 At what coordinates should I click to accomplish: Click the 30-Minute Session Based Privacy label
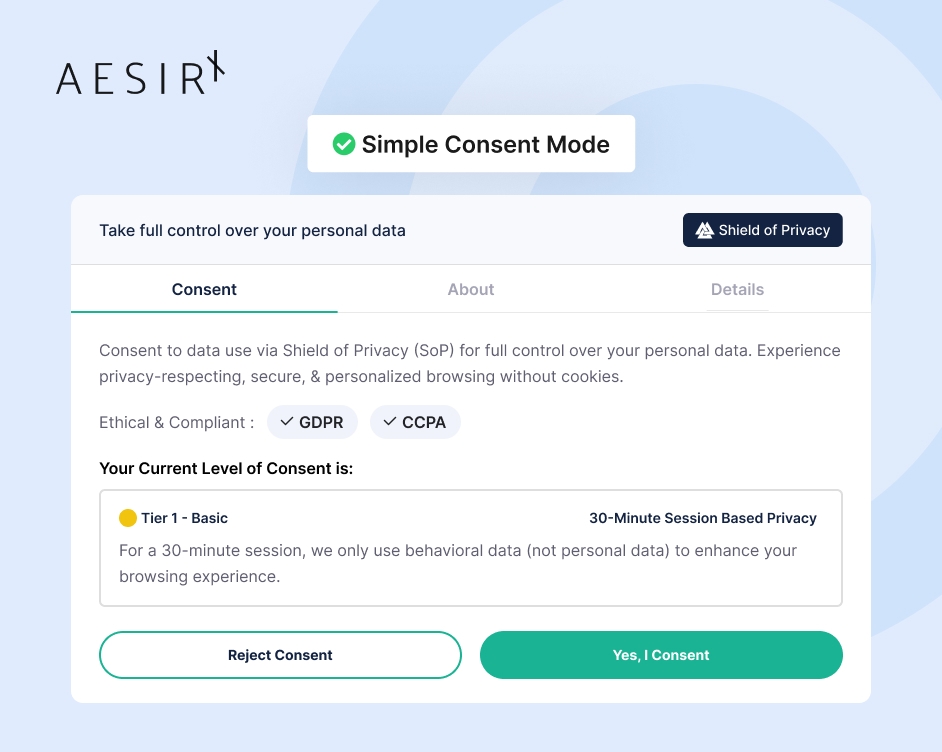pos(702,518)
